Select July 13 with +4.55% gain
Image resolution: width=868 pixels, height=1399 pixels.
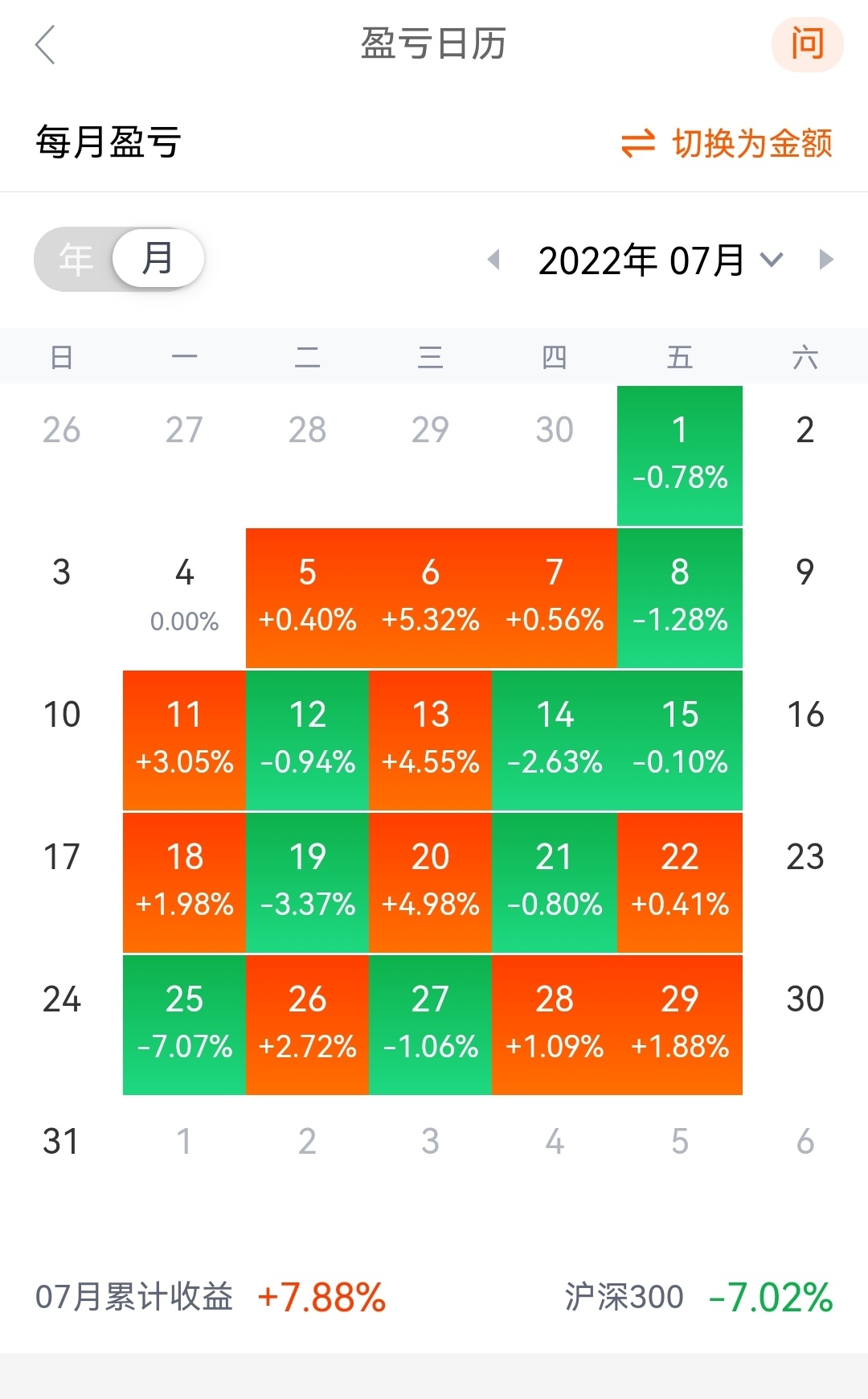431,740
